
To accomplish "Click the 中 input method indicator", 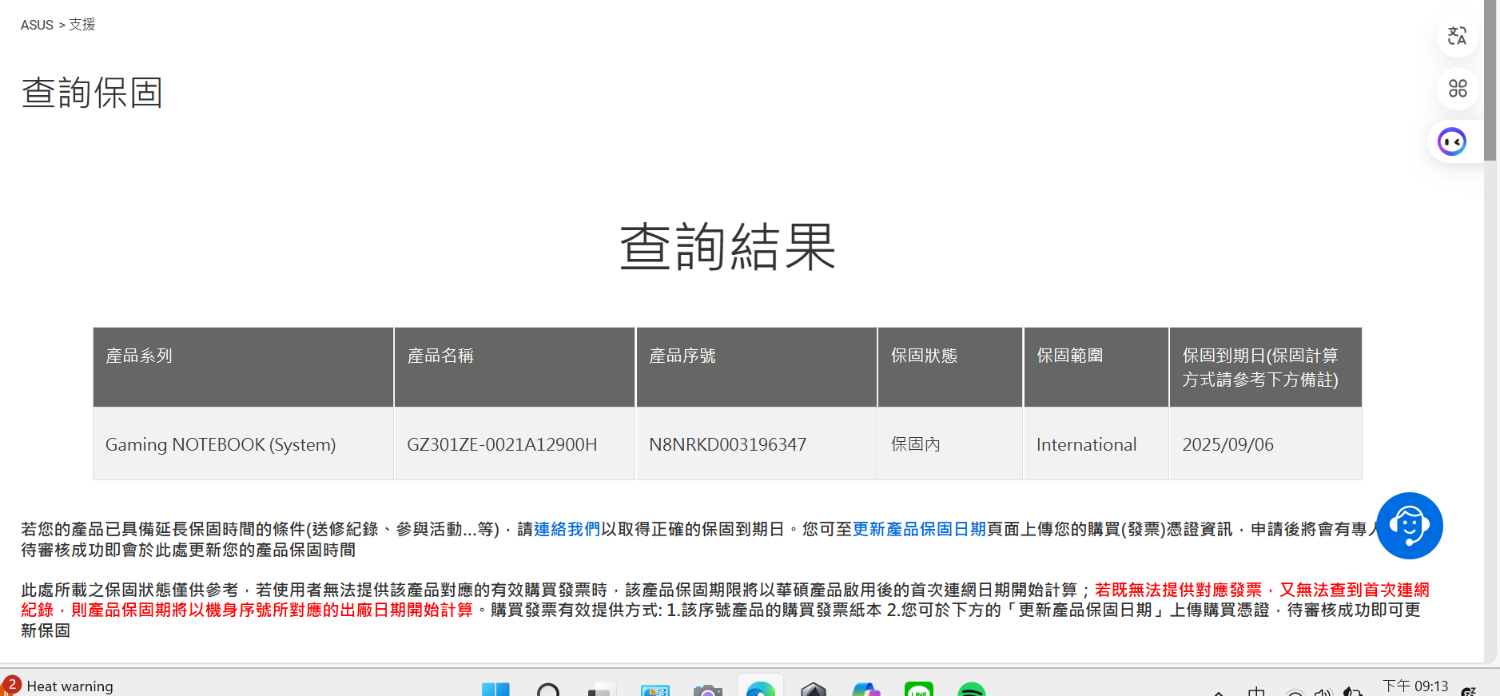I will [x=1257, y=690].
